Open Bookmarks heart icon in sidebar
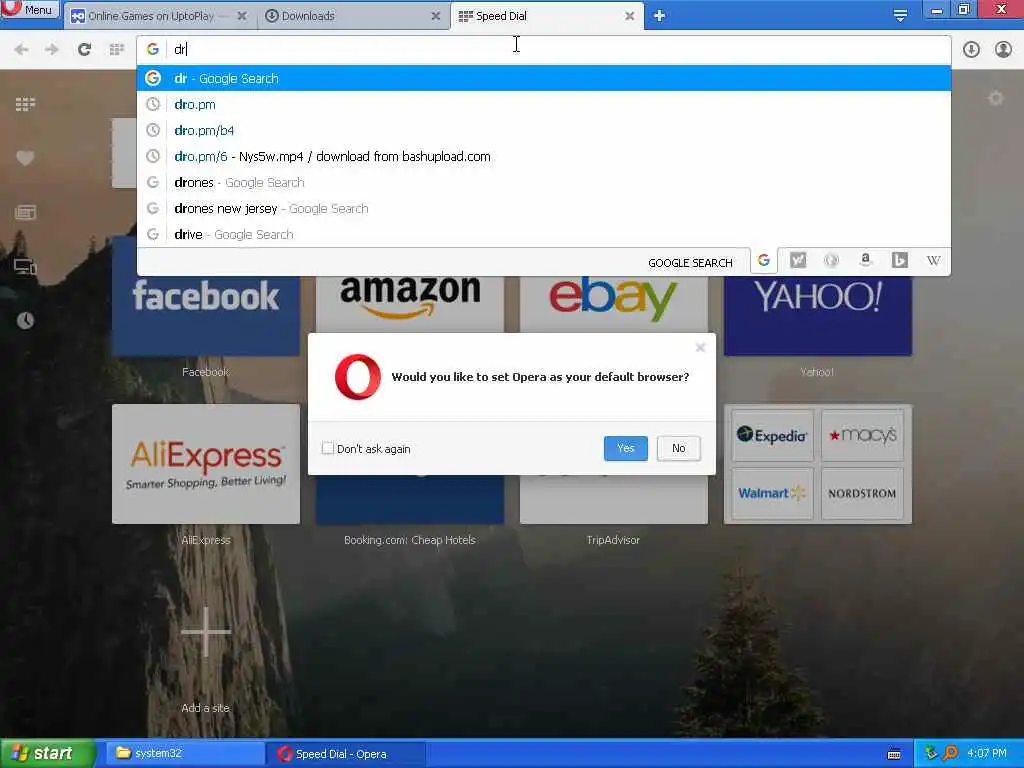 25,158
